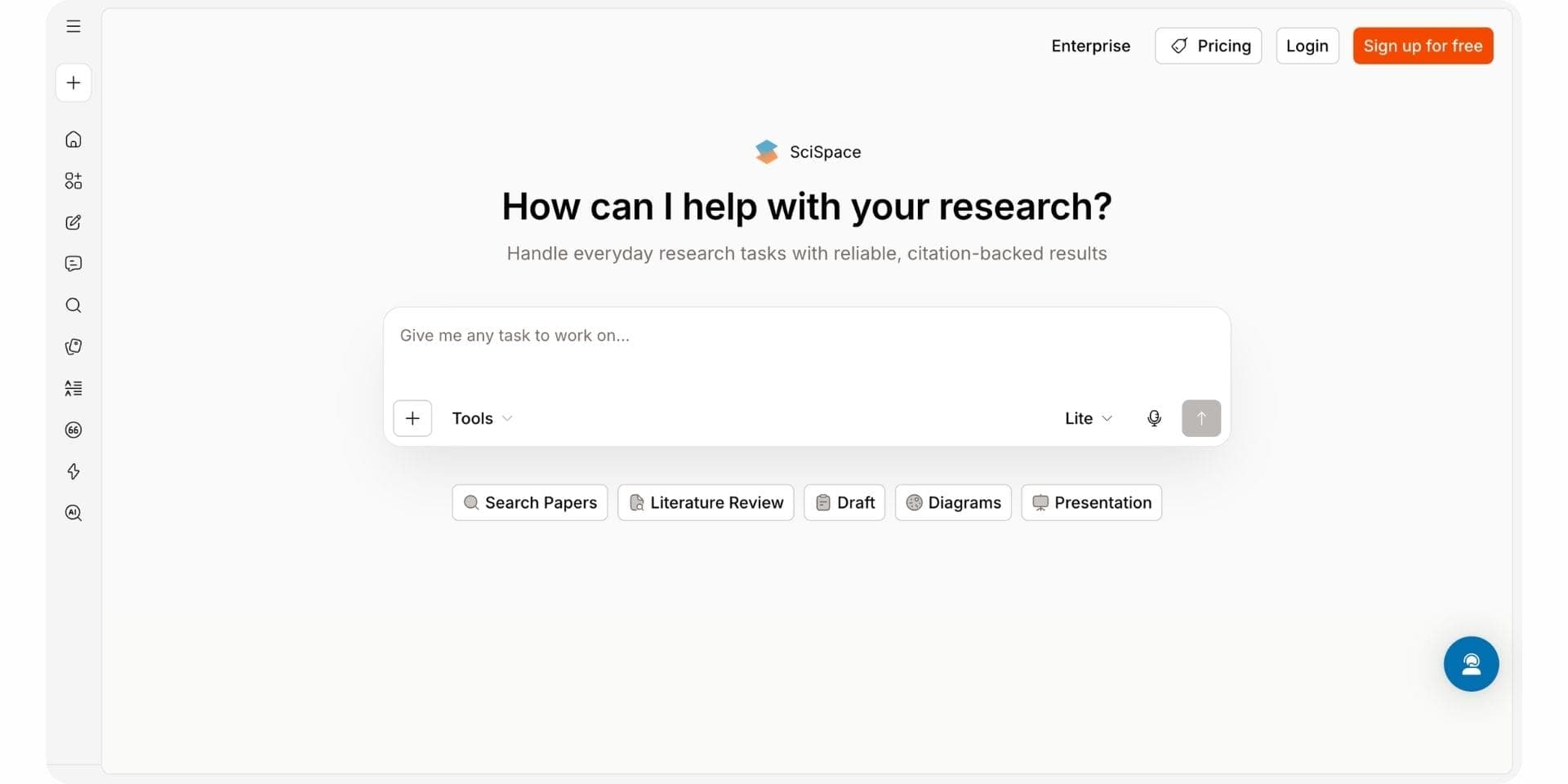Click the plus button at the sidebar top
This screenshot has width=1568, height=784.
(73, 82)
